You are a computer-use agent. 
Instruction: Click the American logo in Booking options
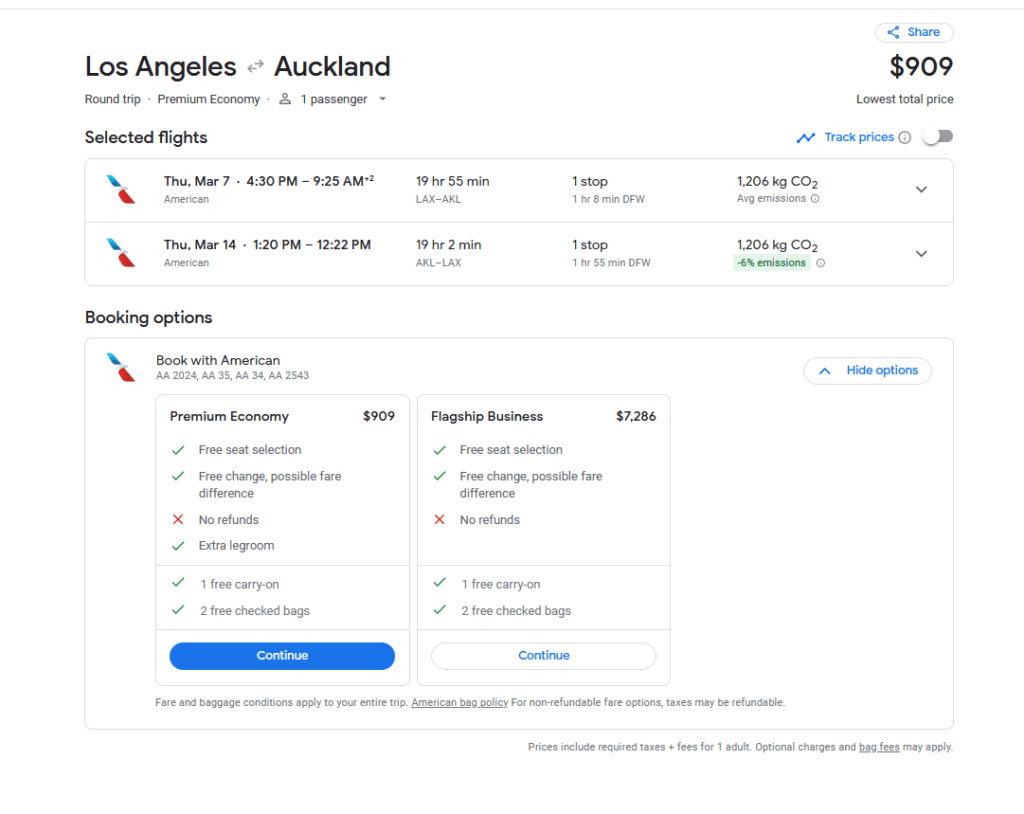click(121, 367)
